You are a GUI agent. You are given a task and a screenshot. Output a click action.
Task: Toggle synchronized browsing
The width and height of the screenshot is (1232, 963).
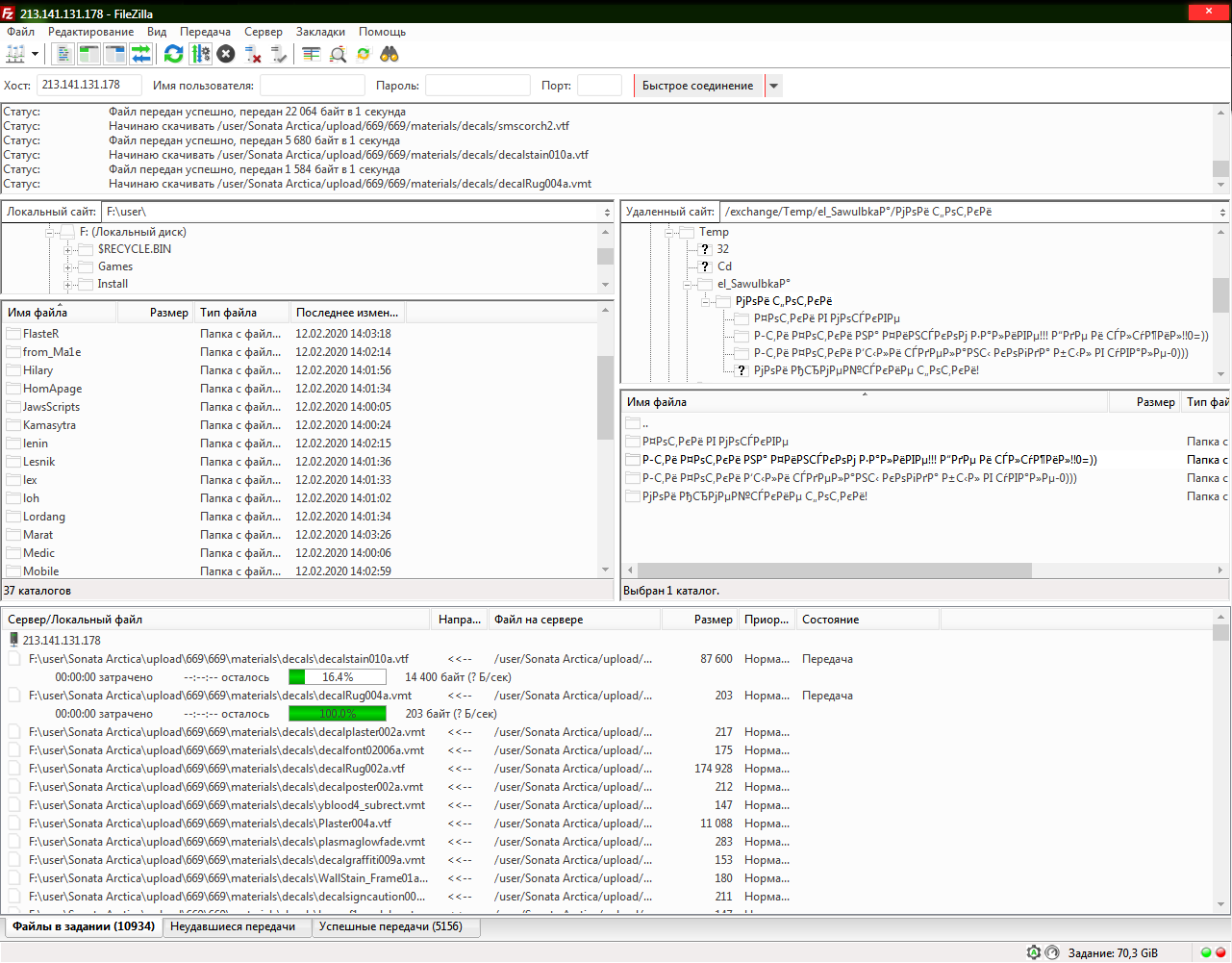(x=364, y=55)
